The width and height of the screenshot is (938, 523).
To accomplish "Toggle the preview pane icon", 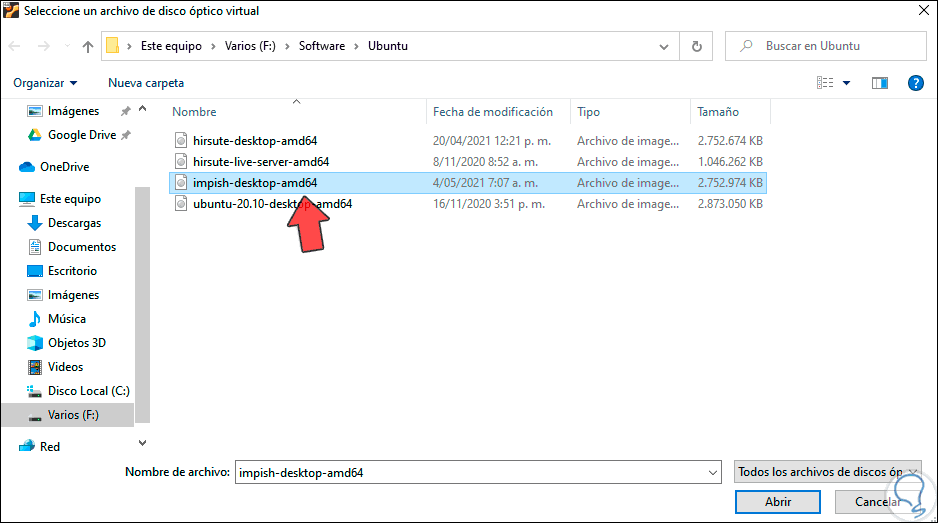I will pyautogui.click(x=879, y=83).
